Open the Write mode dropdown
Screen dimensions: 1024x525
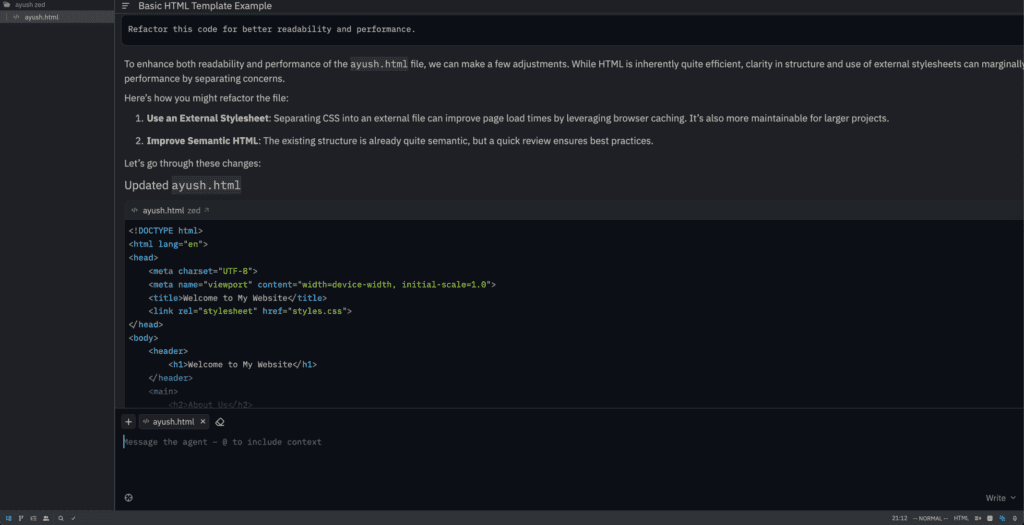(998, 498)
